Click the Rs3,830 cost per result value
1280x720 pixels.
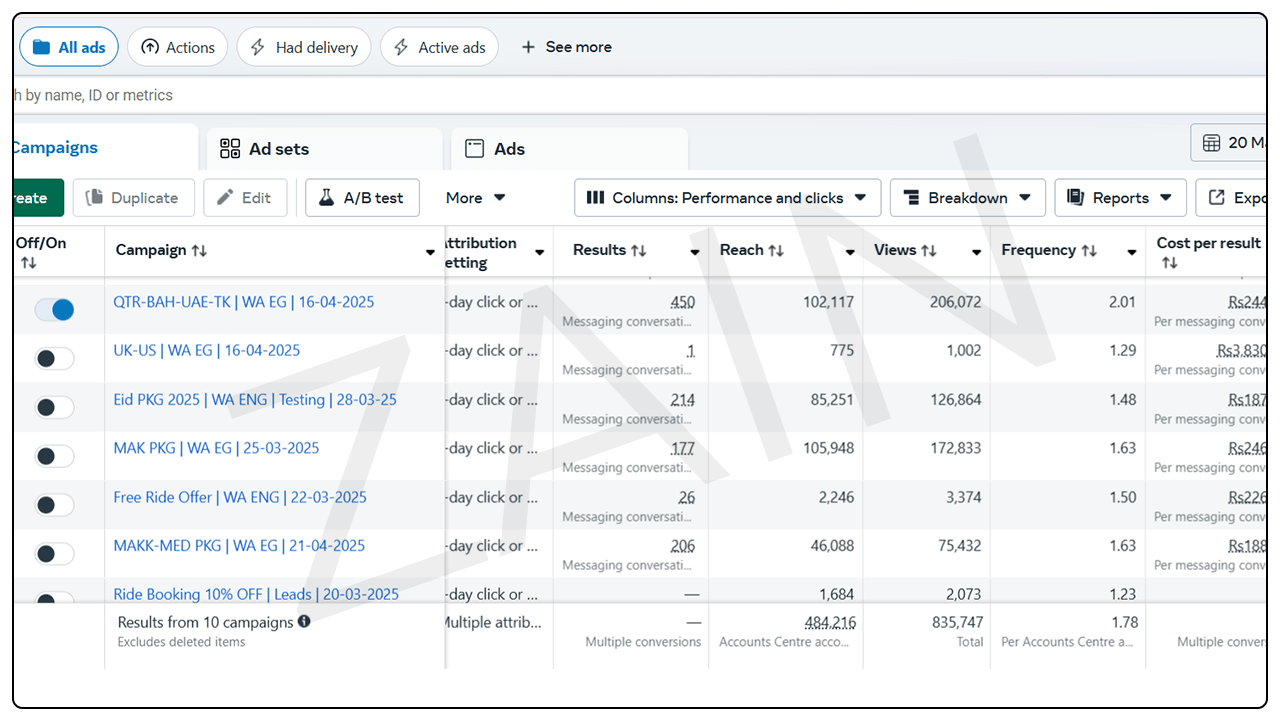point(1241,351)
